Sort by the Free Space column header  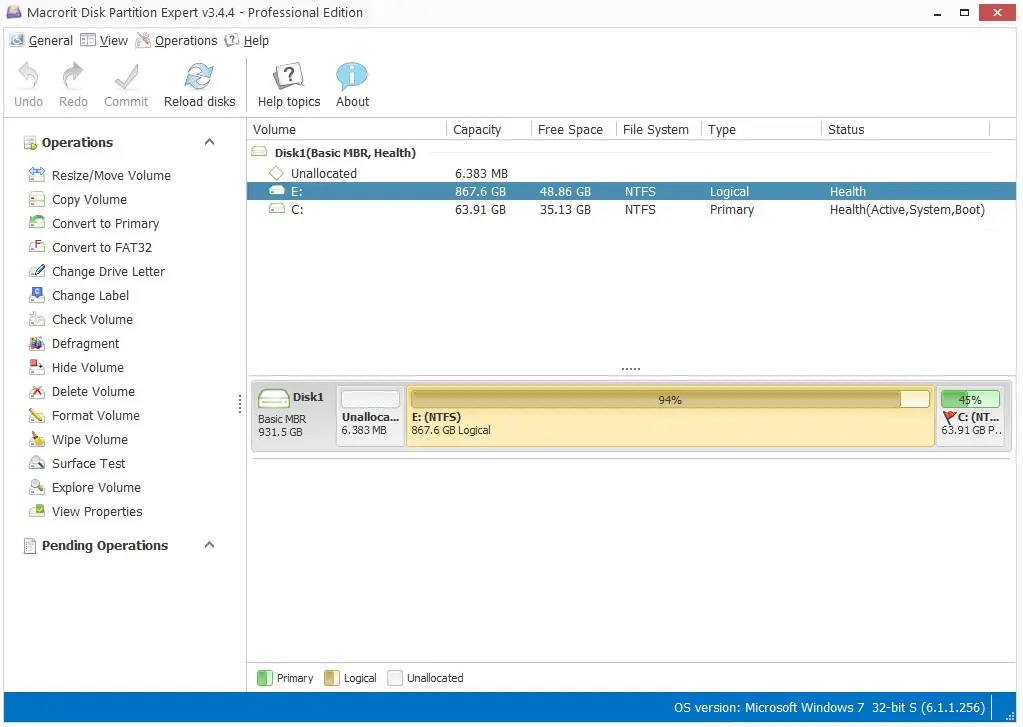574,129
